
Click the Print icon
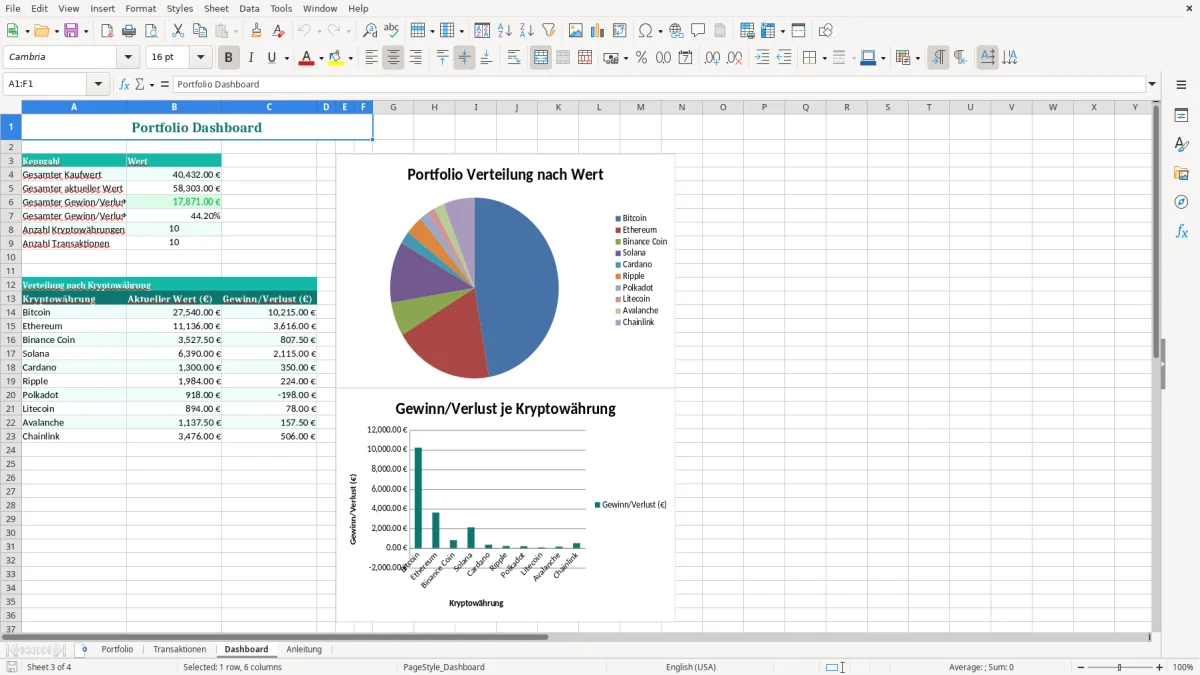[129, 31]
